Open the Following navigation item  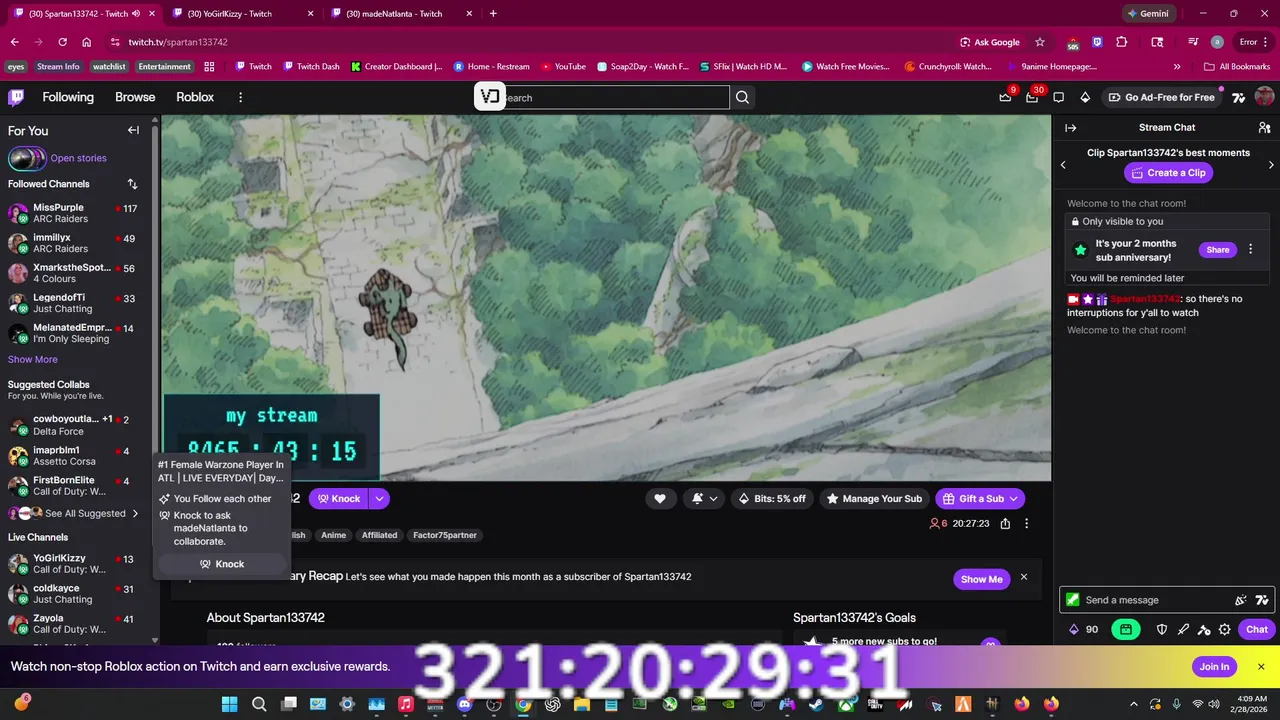[68, 97]
